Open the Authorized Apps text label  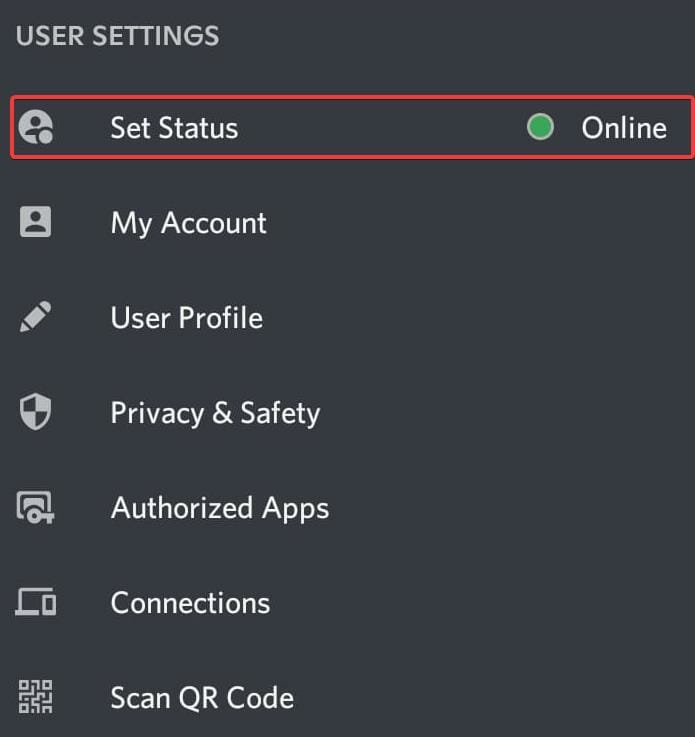219,508
